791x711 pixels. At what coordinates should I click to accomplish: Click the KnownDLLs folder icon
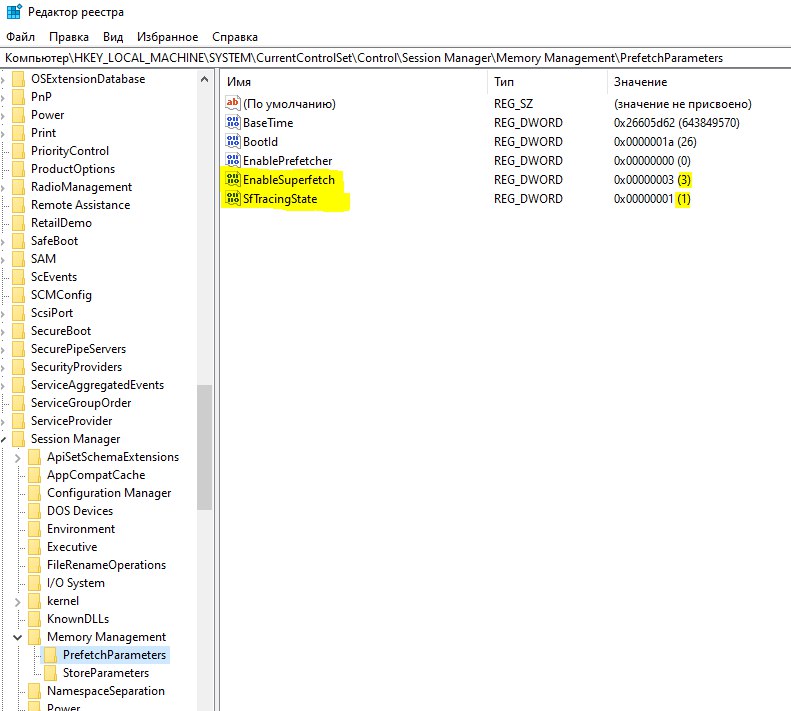click(35, 619)
